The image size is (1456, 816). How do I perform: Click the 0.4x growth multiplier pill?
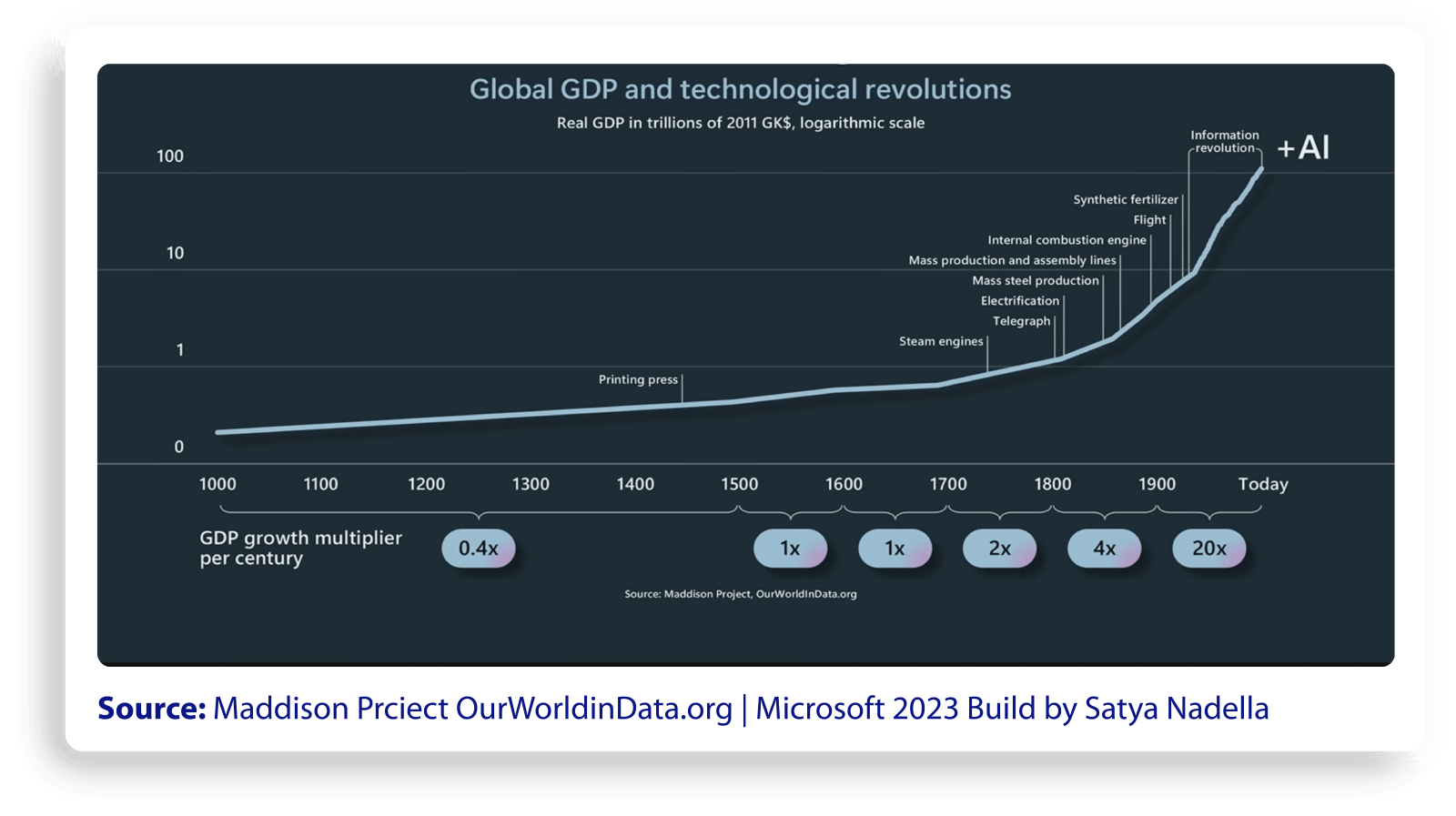point(479,549)
